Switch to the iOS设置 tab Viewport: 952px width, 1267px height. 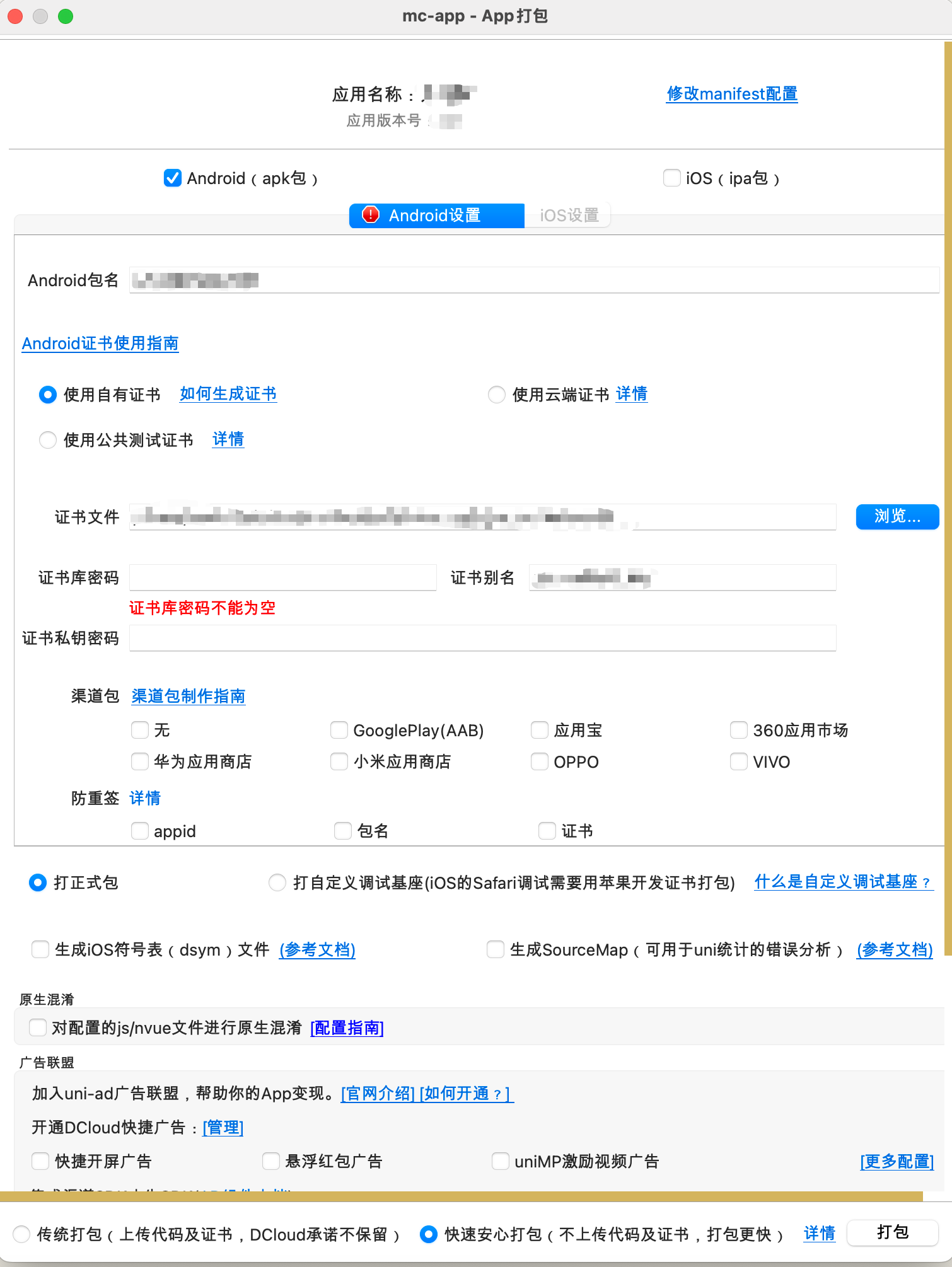(x=568, y=216)
